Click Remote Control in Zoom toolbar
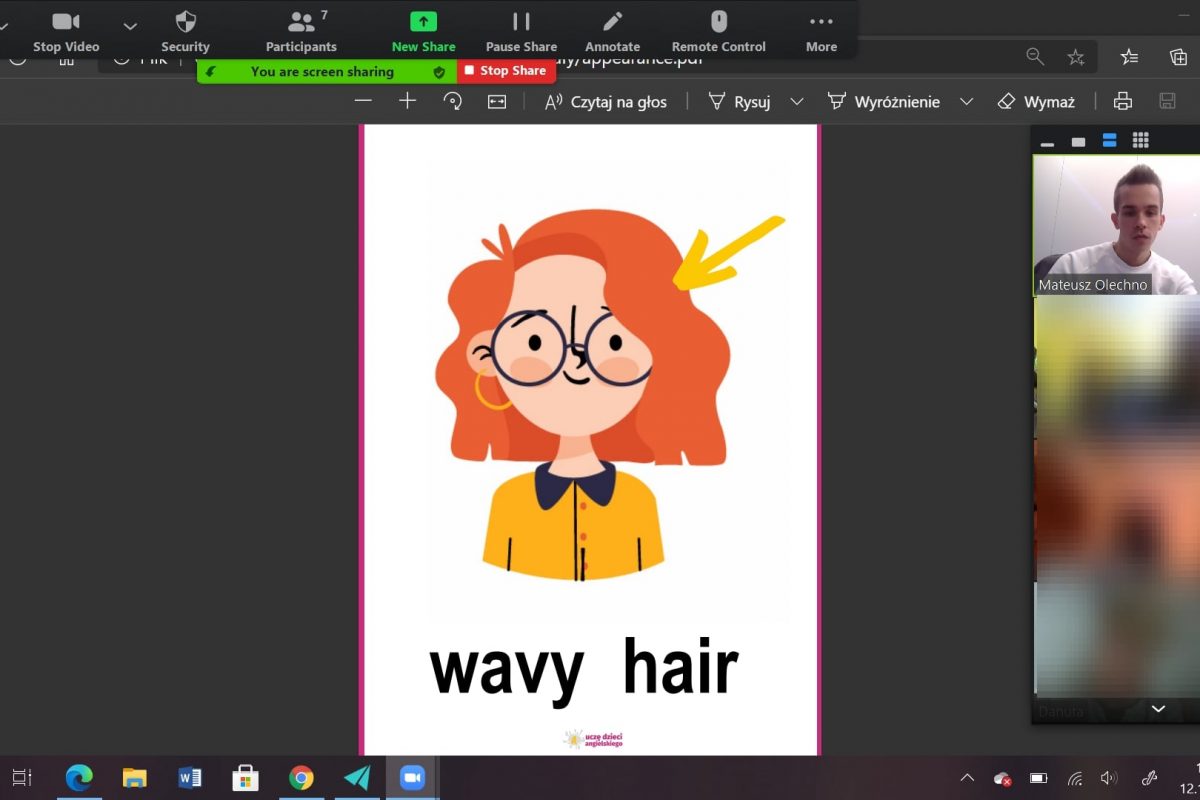Viewport: 1200px width, 800px height. pos(718,32)
